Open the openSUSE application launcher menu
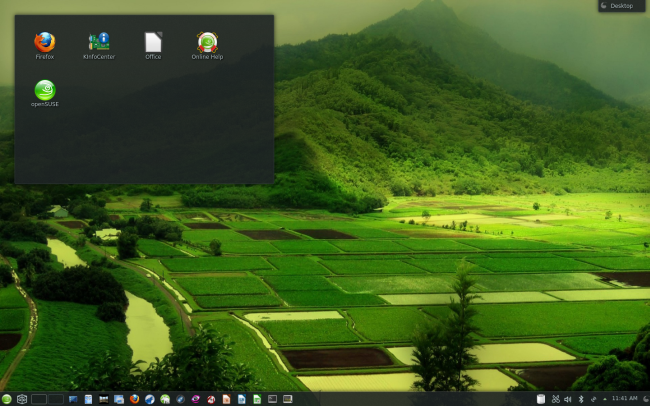 (x=7, y=399)
